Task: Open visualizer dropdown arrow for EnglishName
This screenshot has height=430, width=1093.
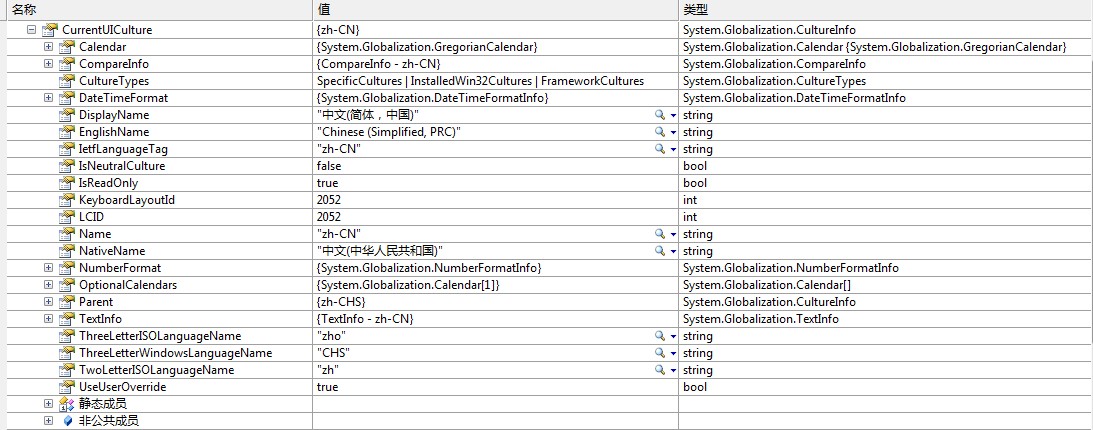Action: (673, 132)
